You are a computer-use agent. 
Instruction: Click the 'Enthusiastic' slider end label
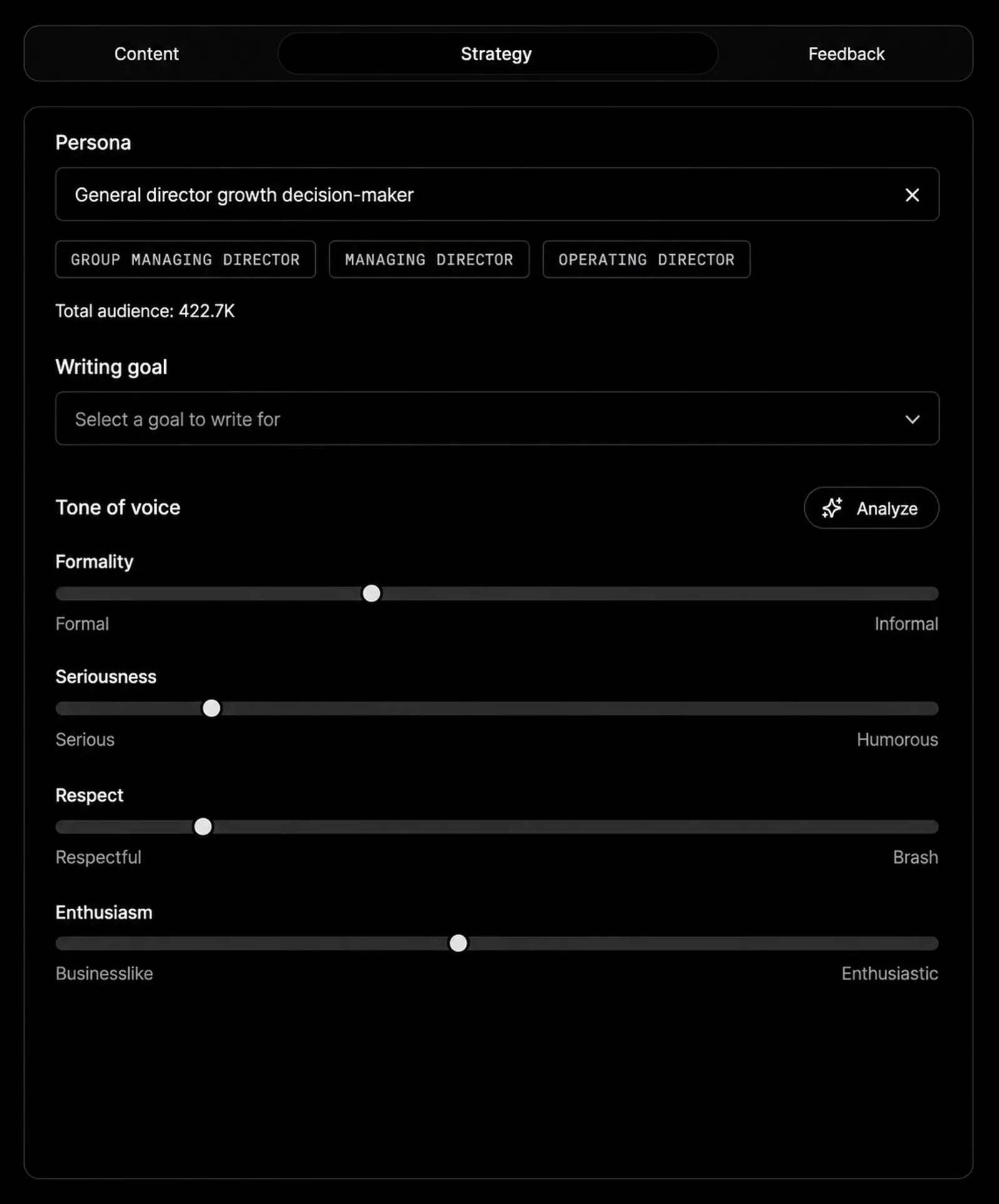(x=890, y=973)
